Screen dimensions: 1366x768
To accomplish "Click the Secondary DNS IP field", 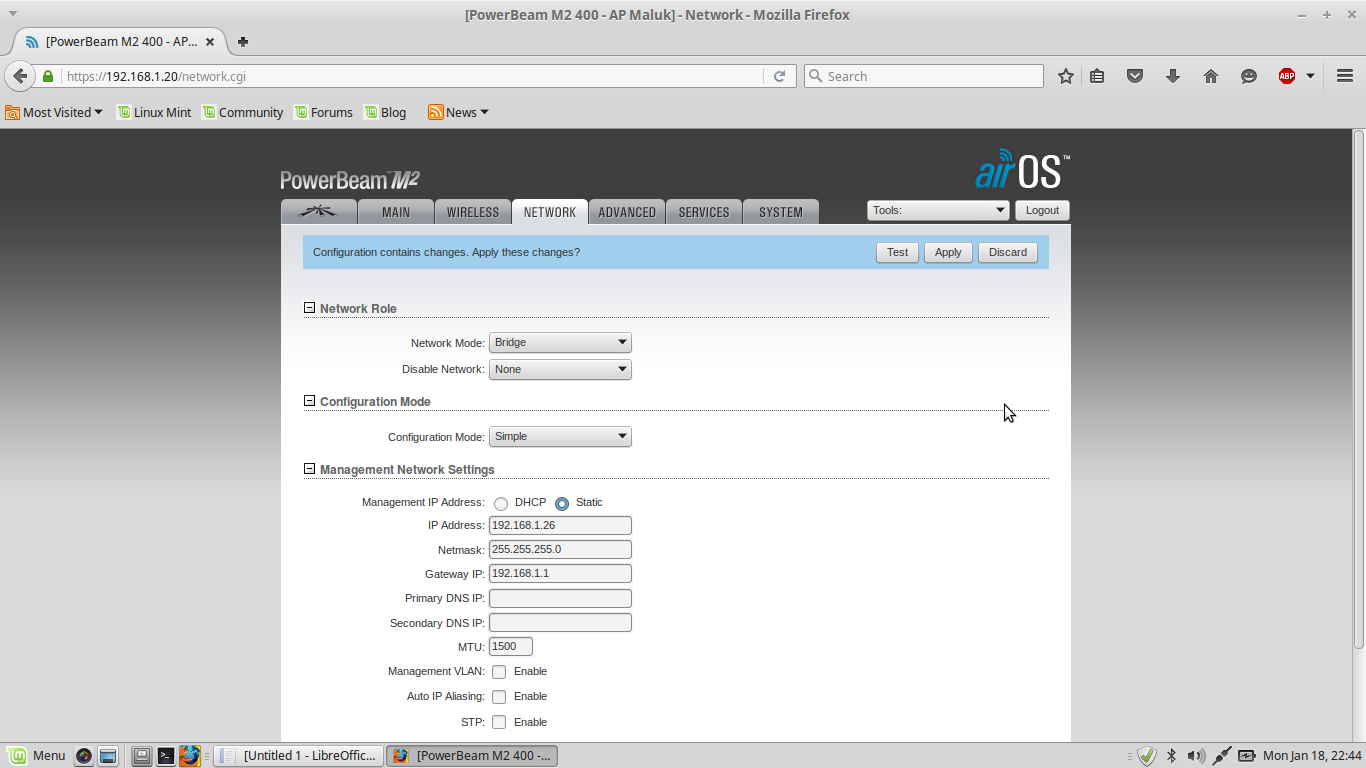I will click(560, 622).
